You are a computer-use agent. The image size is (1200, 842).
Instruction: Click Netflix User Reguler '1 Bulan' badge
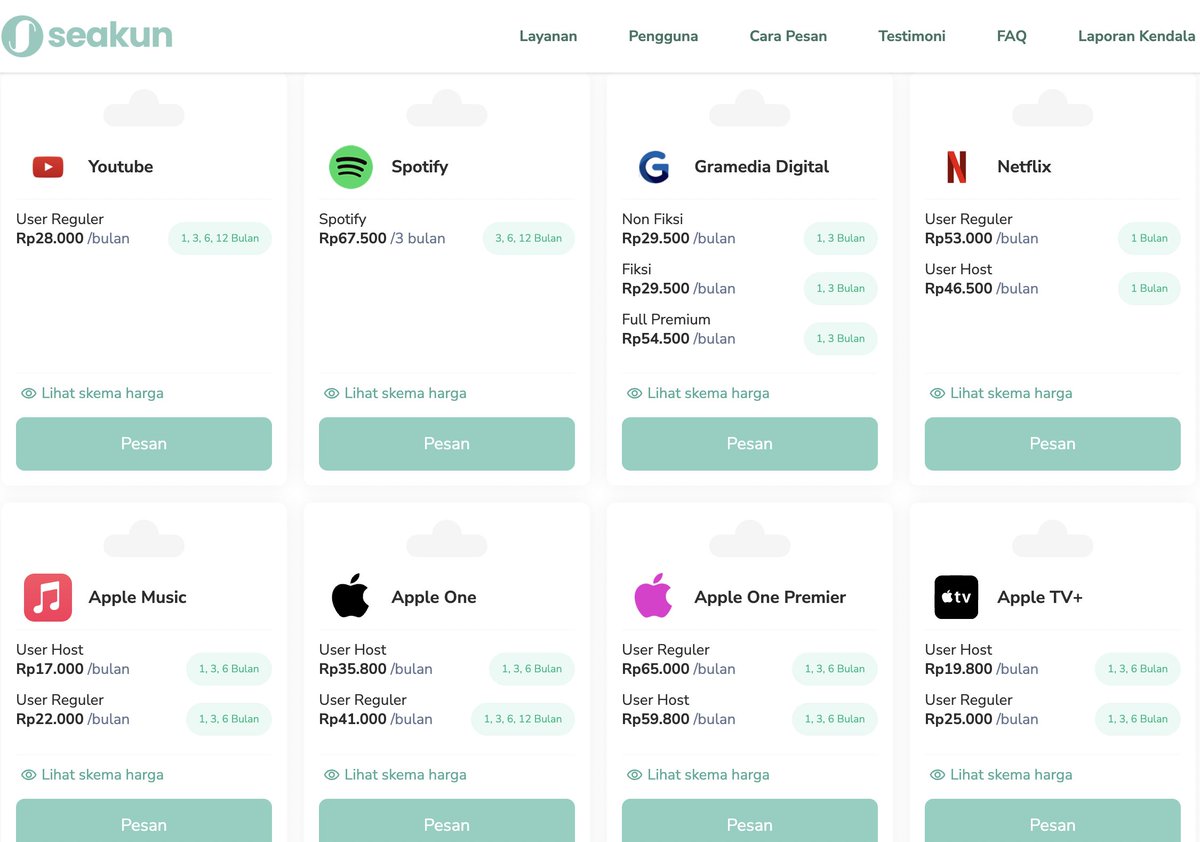pos(1149,238)
